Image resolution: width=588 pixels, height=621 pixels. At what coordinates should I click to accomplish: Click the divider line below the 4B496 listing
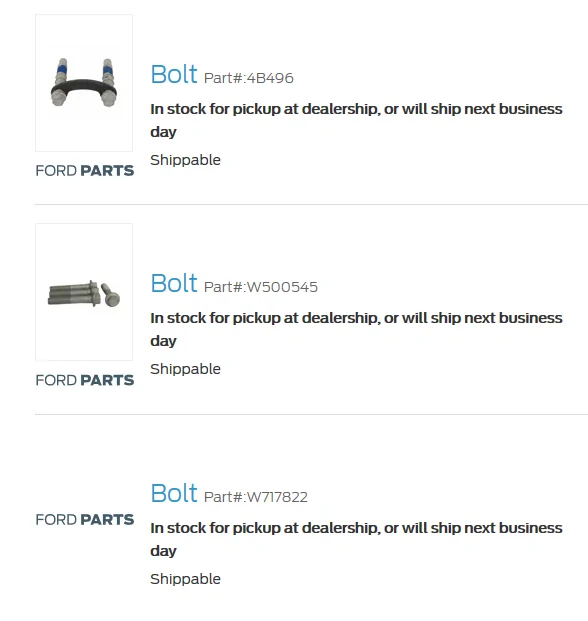[311, 204]
